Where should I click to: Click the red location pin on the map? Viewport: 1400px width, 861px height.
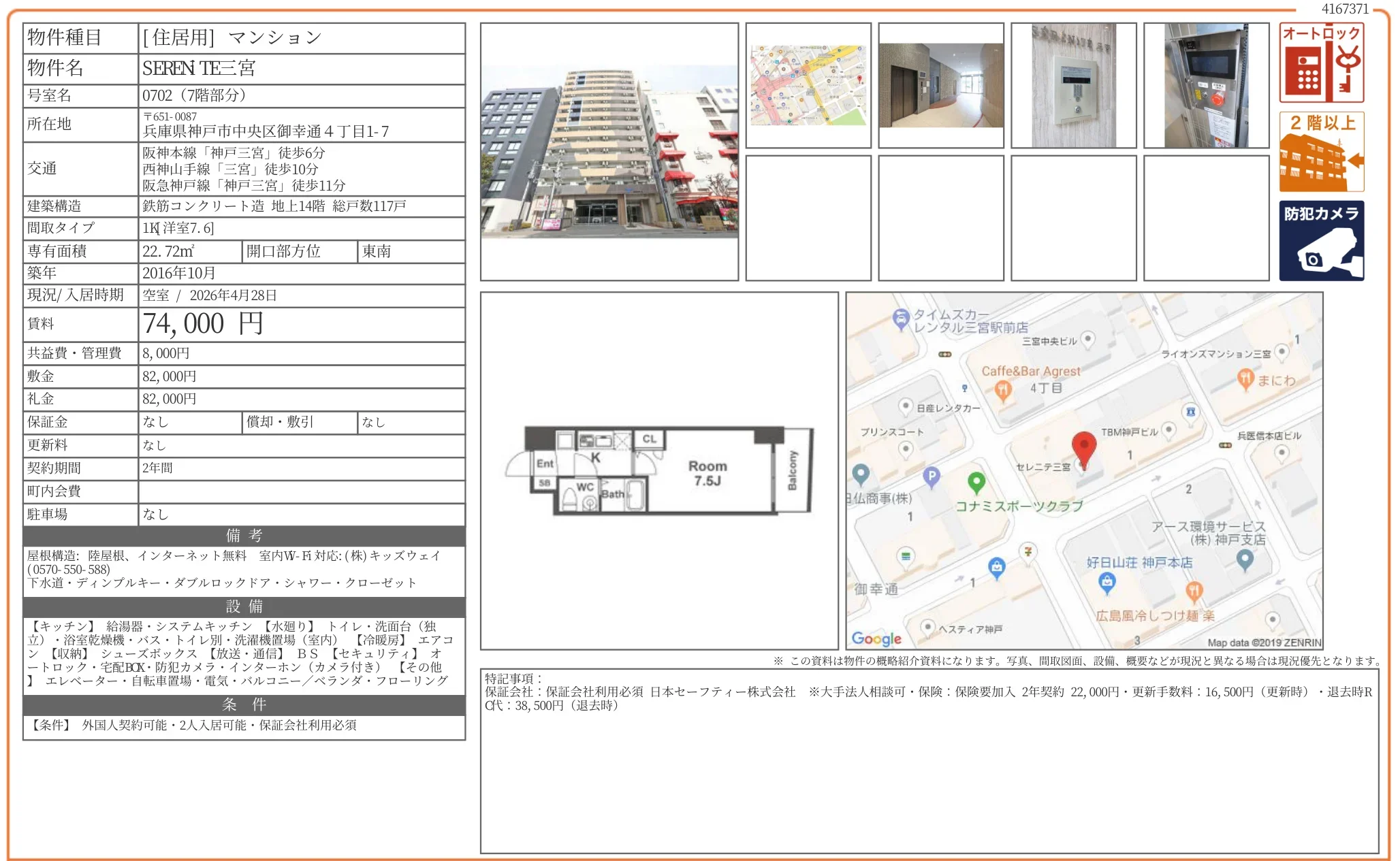point(1083,447)
